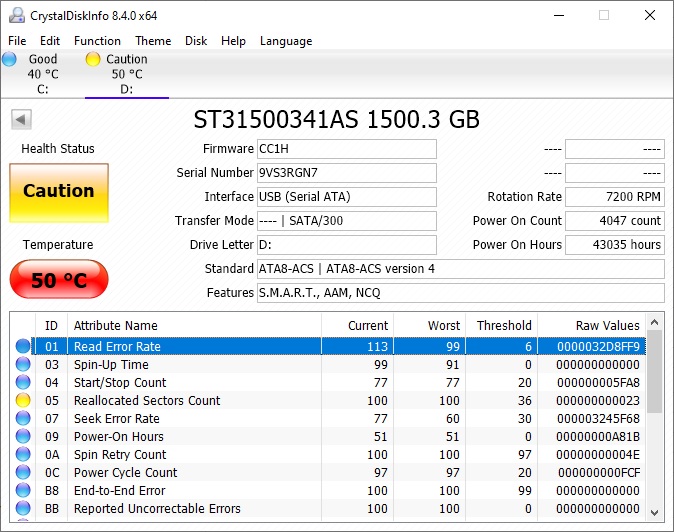Click the Serial Number field 9VS3RGN7
Image resolution: width=674 pixels, height=532 pixels.
tap(347, 173)
